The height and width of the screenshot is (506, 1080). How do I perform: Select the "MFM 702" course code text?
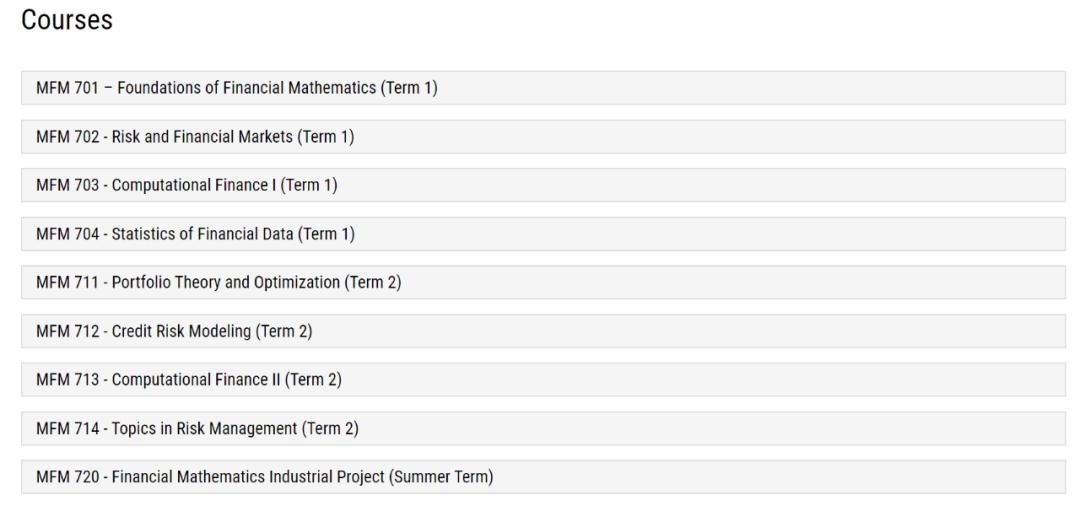point(63,136)
